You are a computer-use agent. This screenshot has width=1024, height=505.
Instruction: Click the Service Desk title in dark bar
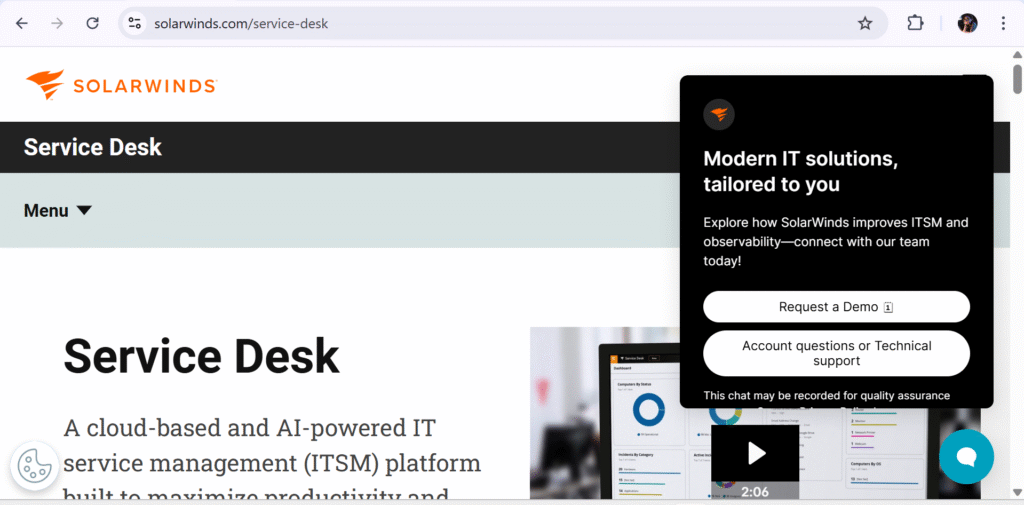93,147
